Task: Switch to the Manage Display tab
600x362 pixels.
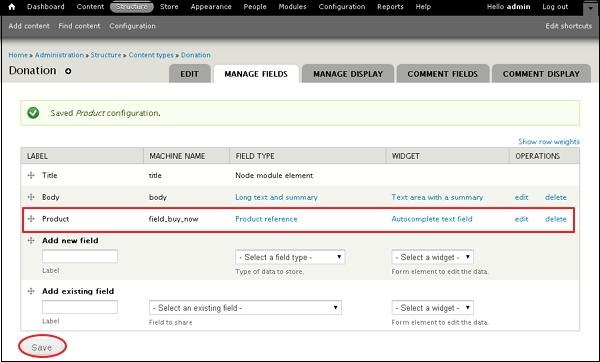Action: (348, 74)
